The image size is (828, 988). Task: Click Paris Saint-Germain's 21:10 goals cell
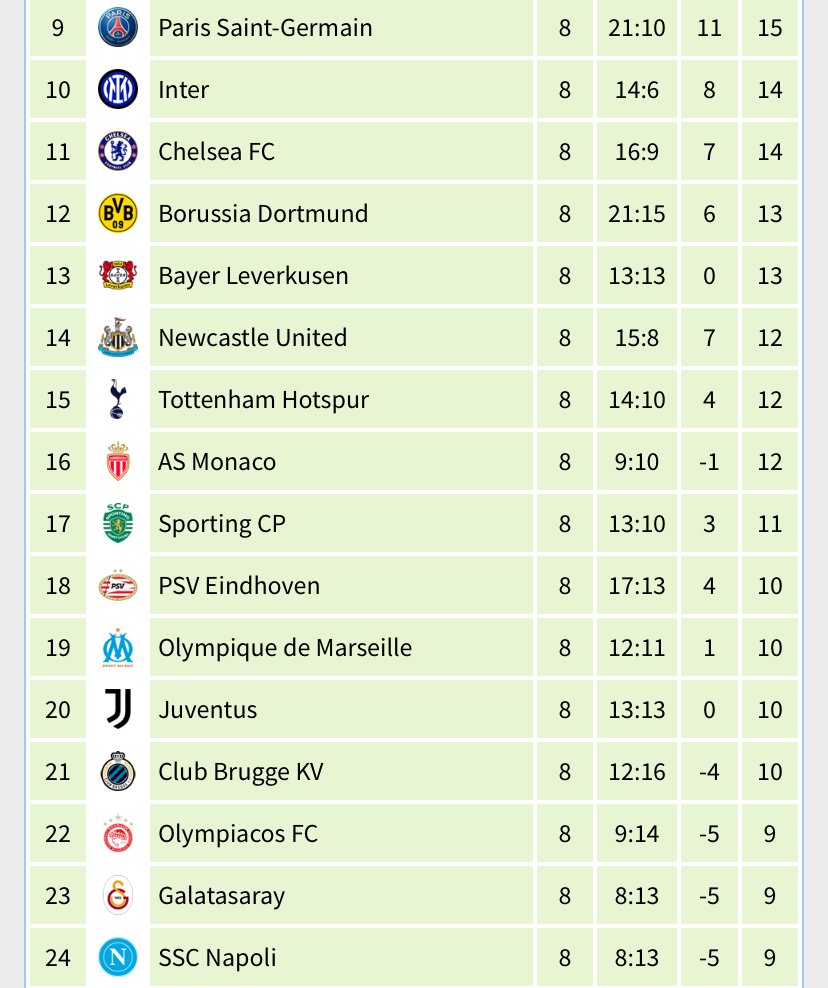[636, 27]
